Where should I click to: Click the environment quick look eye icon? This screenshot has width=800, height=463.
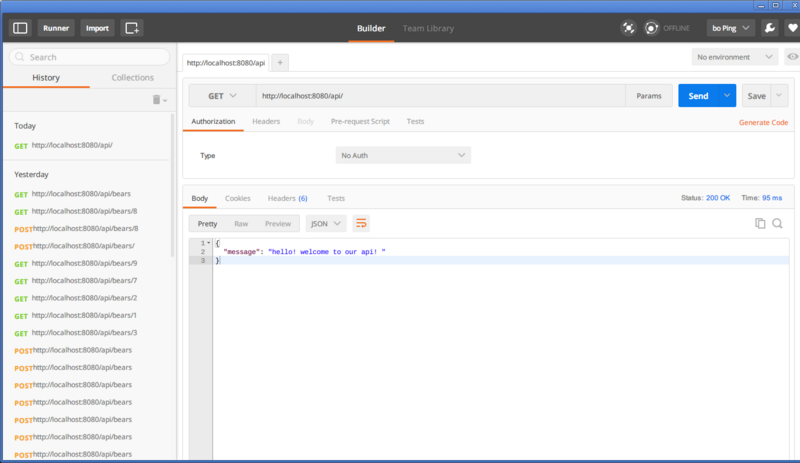click(x=792, y=57)
